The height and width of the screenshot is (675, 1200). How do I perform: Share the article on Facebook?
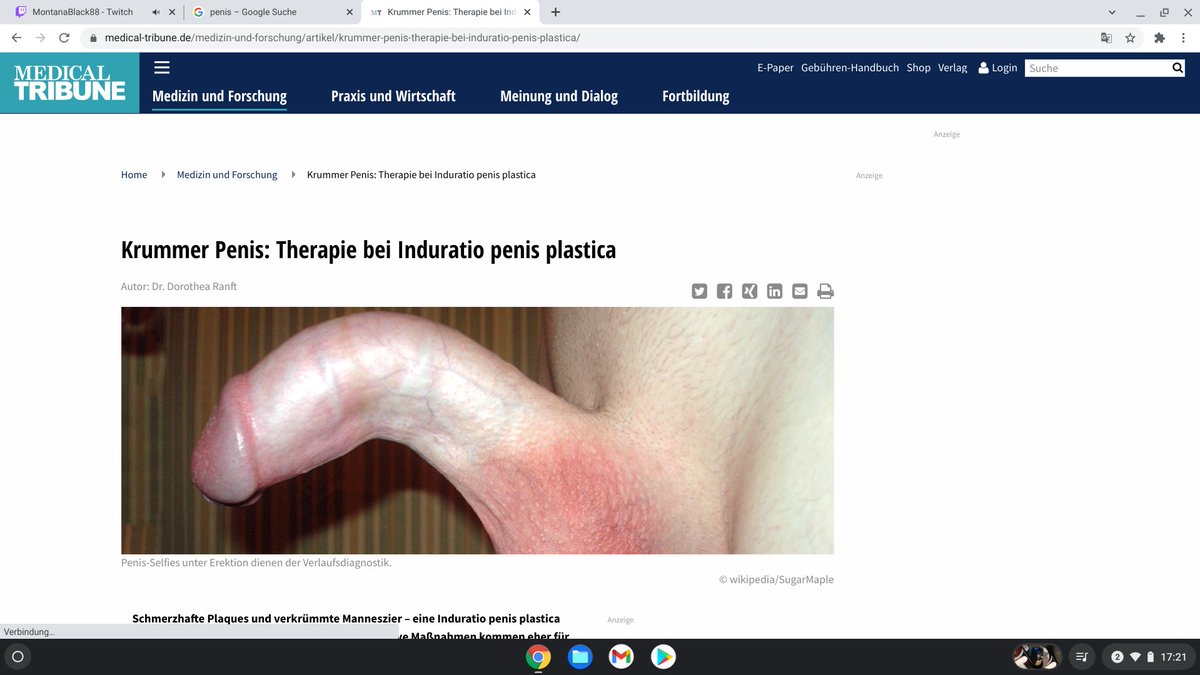click(724, 291)
